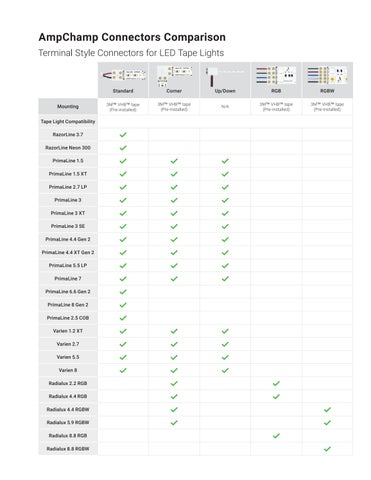Click the "PrimaLine 1.5" row label
The image size is (371, 480).
pyautogui.click(x=68, y=161)
